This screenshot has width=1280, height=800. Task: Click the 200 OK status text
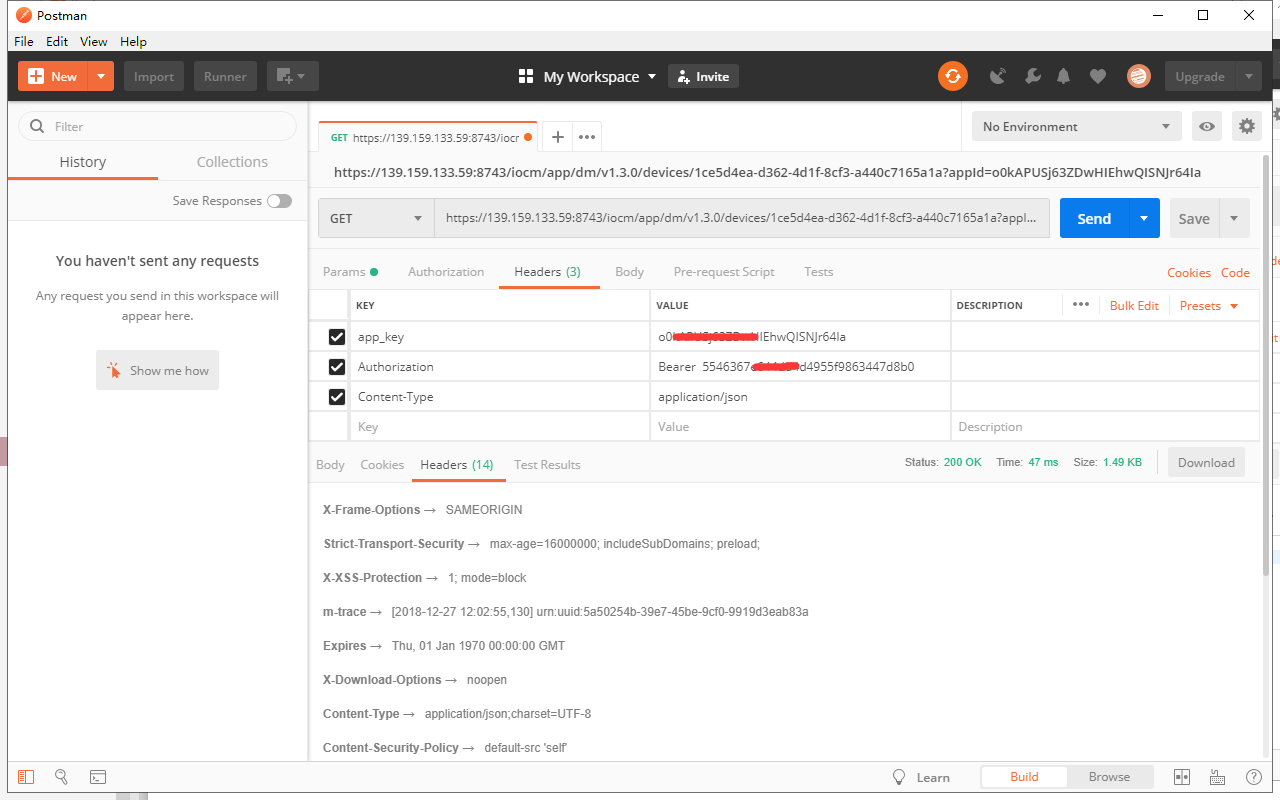coord(964,463)
